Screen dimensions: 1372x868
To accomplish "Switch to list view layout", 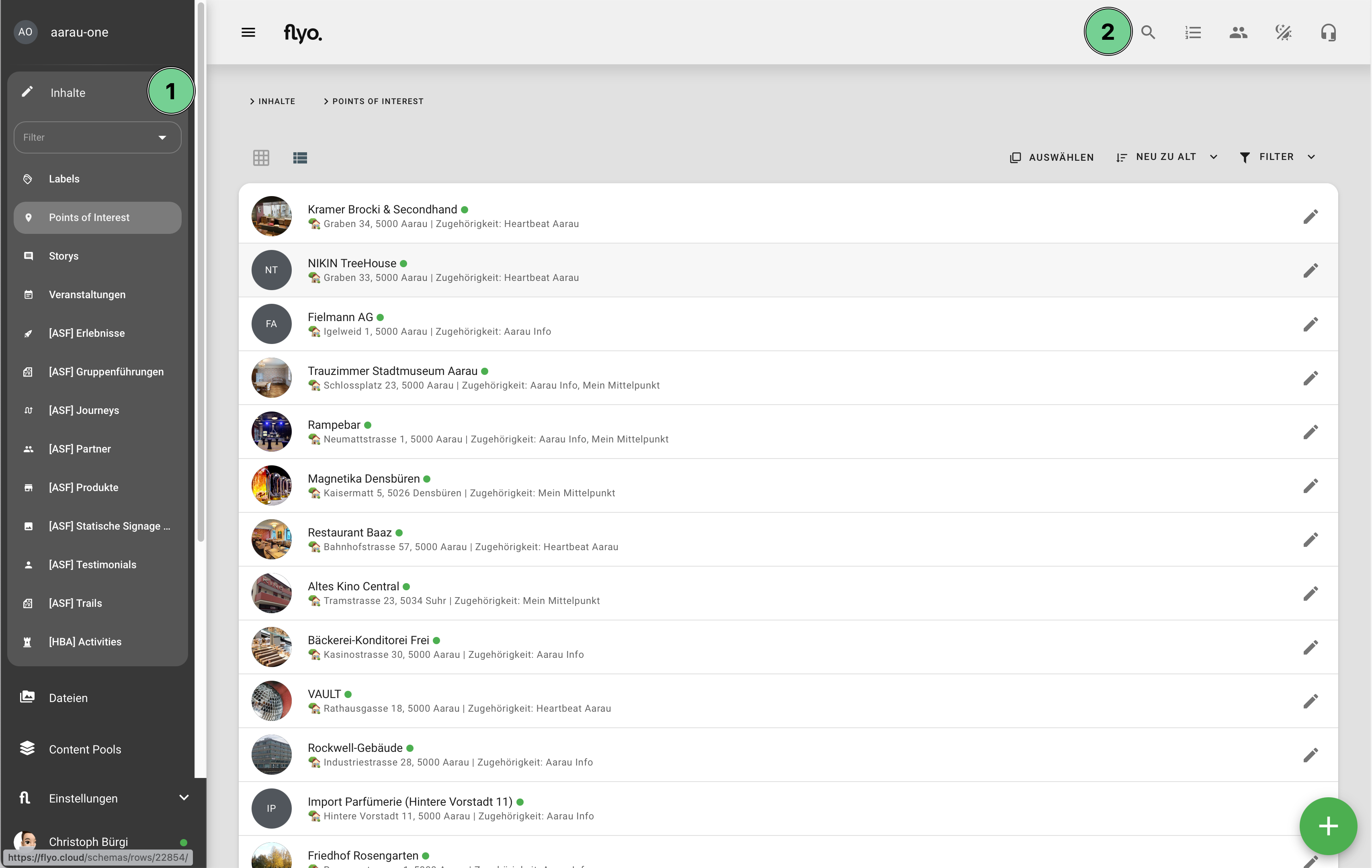I will 300,158.
